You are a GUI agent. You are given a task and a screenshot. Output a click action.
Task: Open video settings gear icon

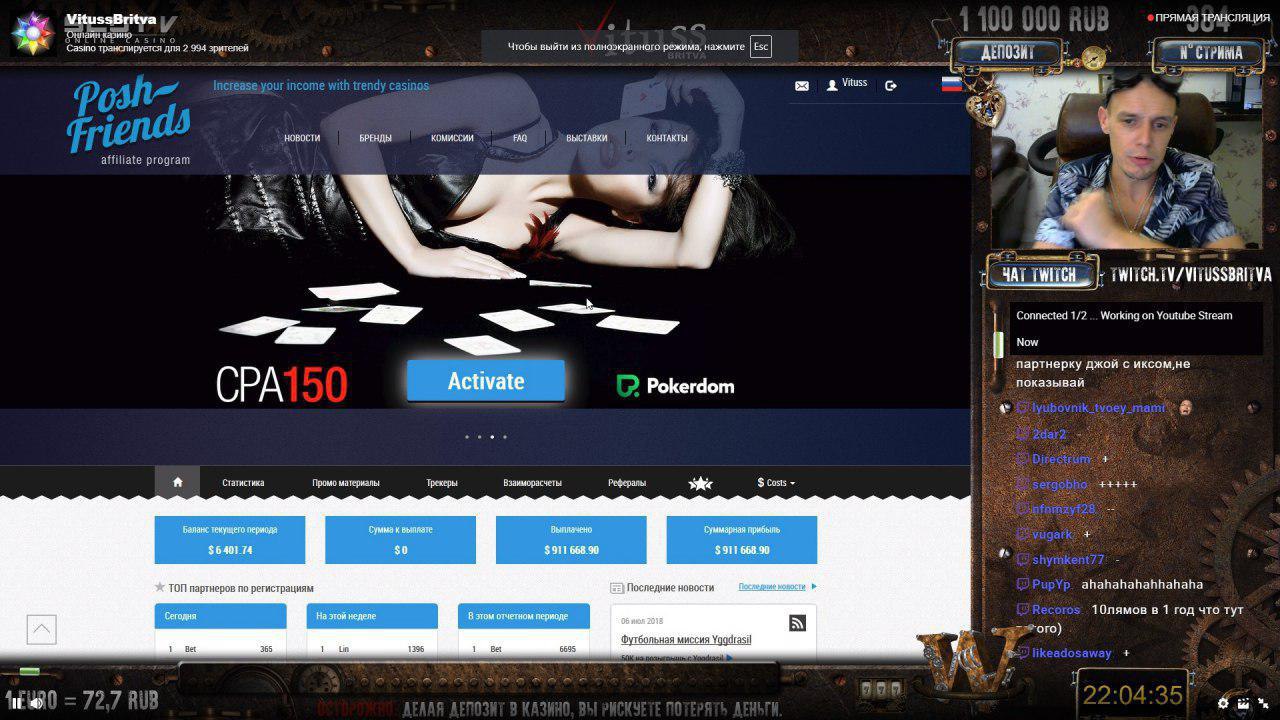1222,703
